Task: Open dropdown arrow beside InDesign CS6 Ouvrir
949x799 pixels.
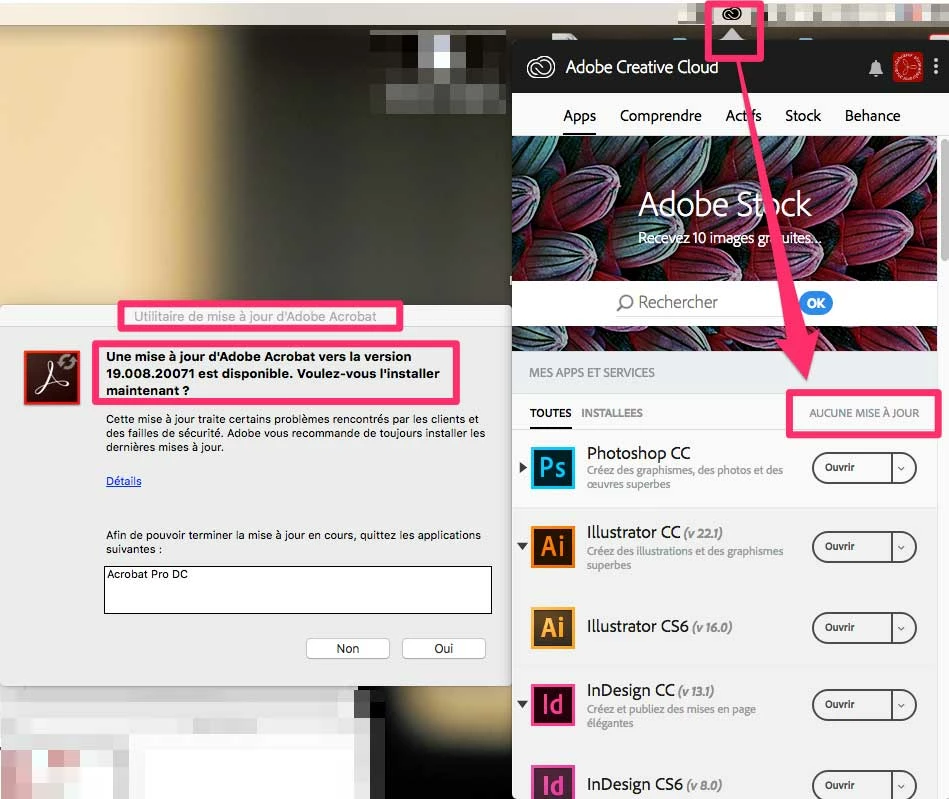Action: [x=902, y=785]
